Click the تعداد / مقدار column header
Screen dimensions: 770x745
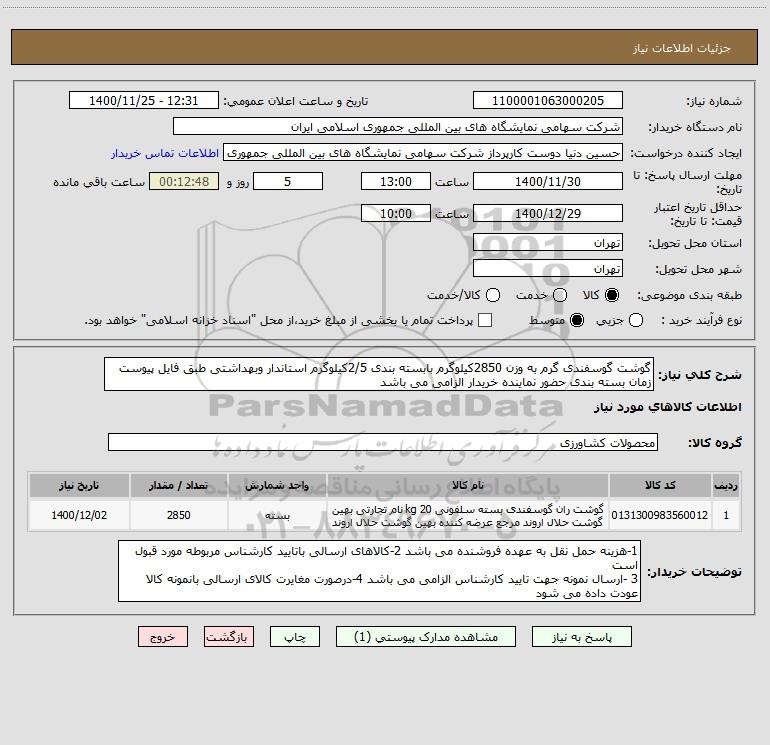tap(179, 486)
